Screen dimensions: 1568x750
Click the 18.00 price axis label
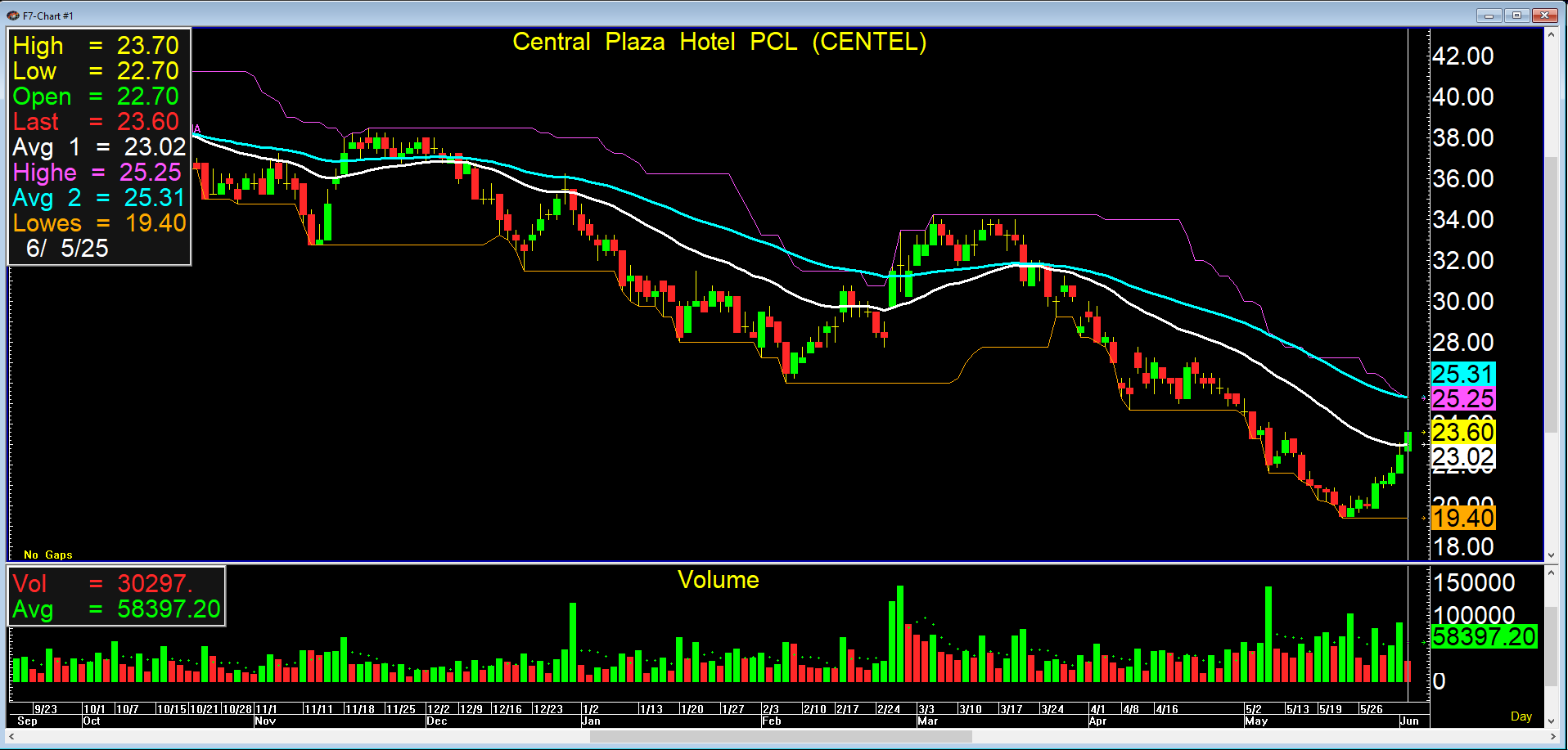tap(1463, 546)
